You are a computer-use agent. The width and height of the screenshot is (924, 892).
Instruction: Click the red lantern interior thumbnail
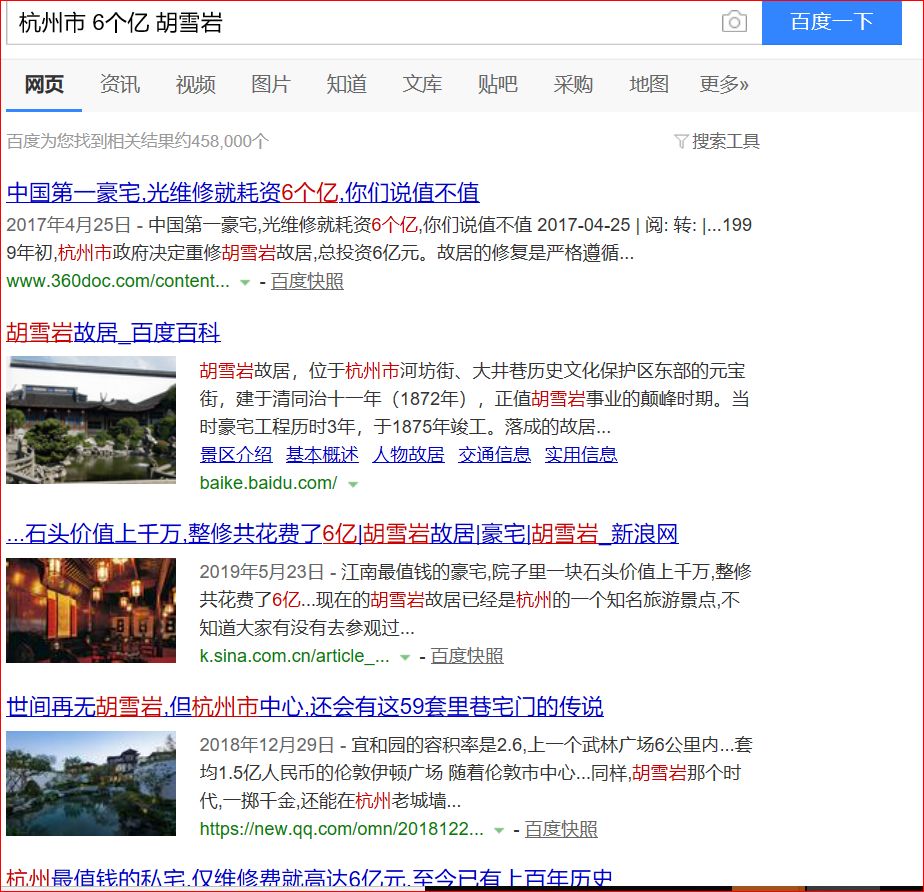coord(91,610)
